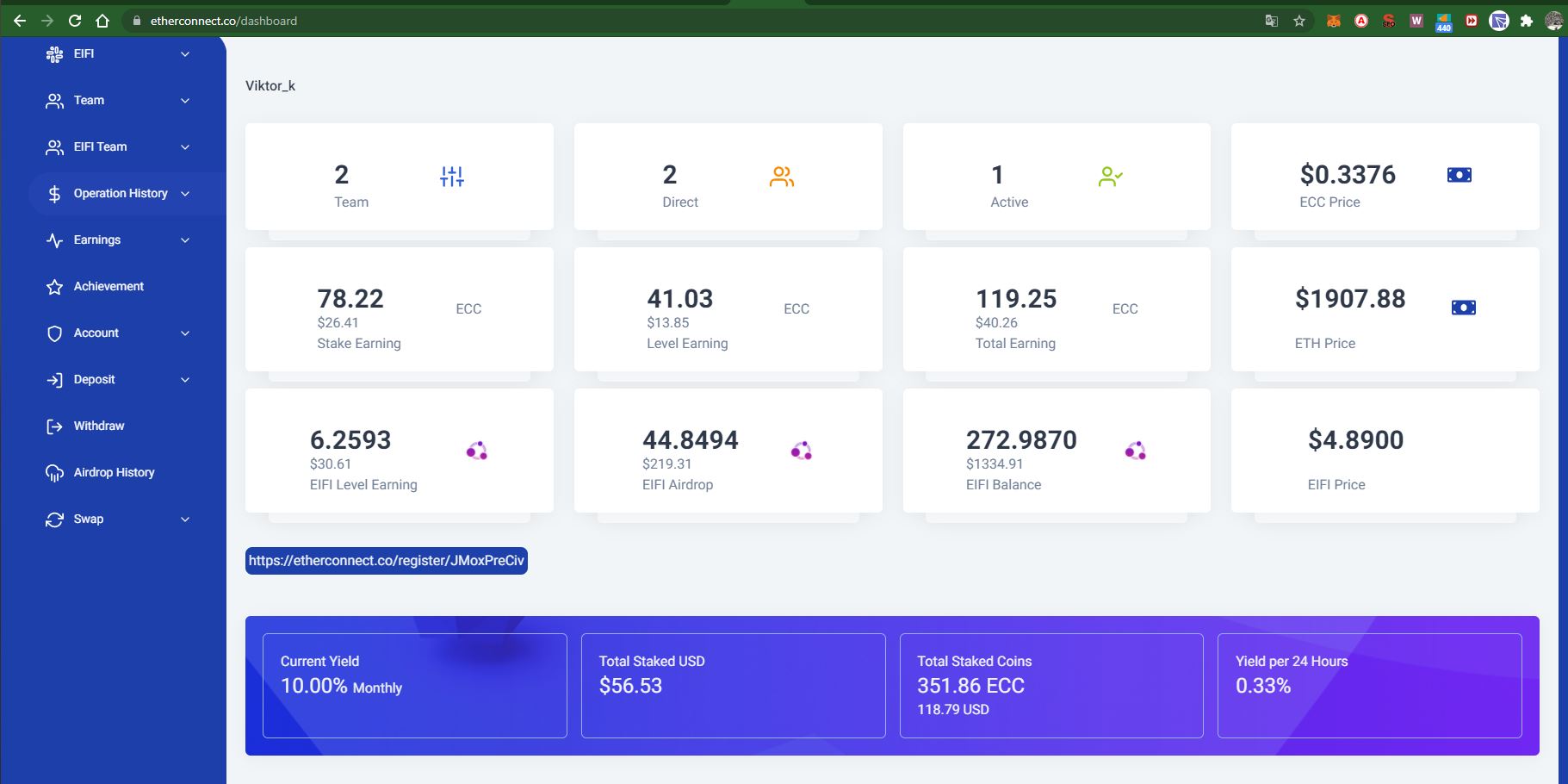Click the Viktor_k username text

[270, 85]
